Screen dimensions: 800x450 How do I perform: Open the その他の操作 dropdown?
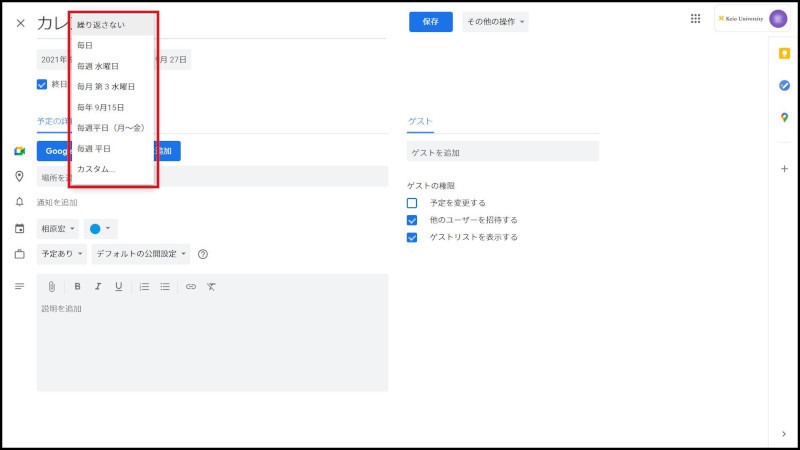click(x=494, y=22)
